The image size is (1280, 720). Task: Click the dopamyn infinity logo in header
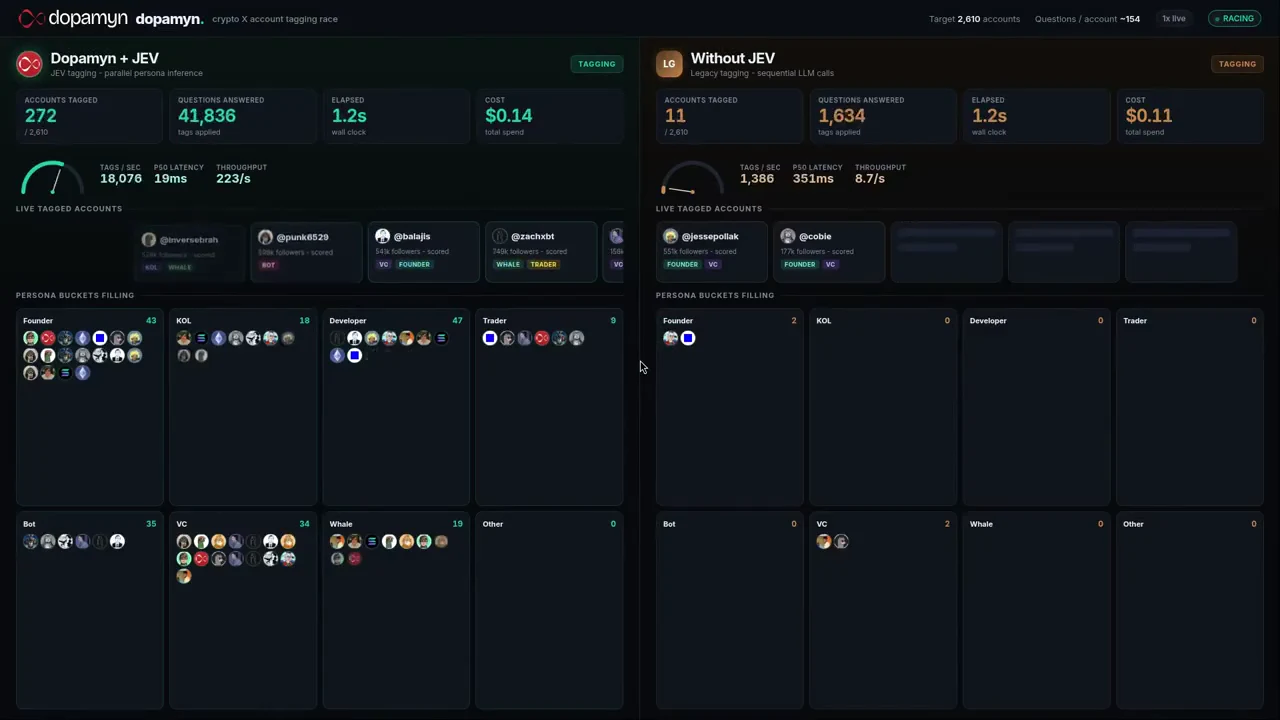(31, 18)
